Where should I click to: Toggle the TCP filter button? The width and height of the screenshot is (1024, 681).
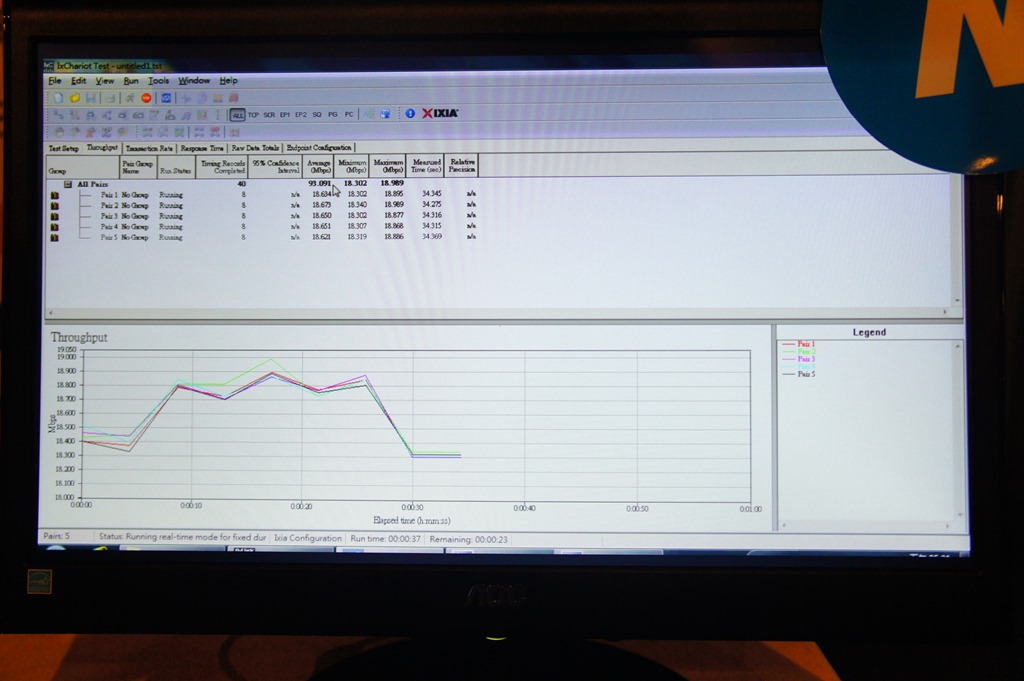click(253, 115)
